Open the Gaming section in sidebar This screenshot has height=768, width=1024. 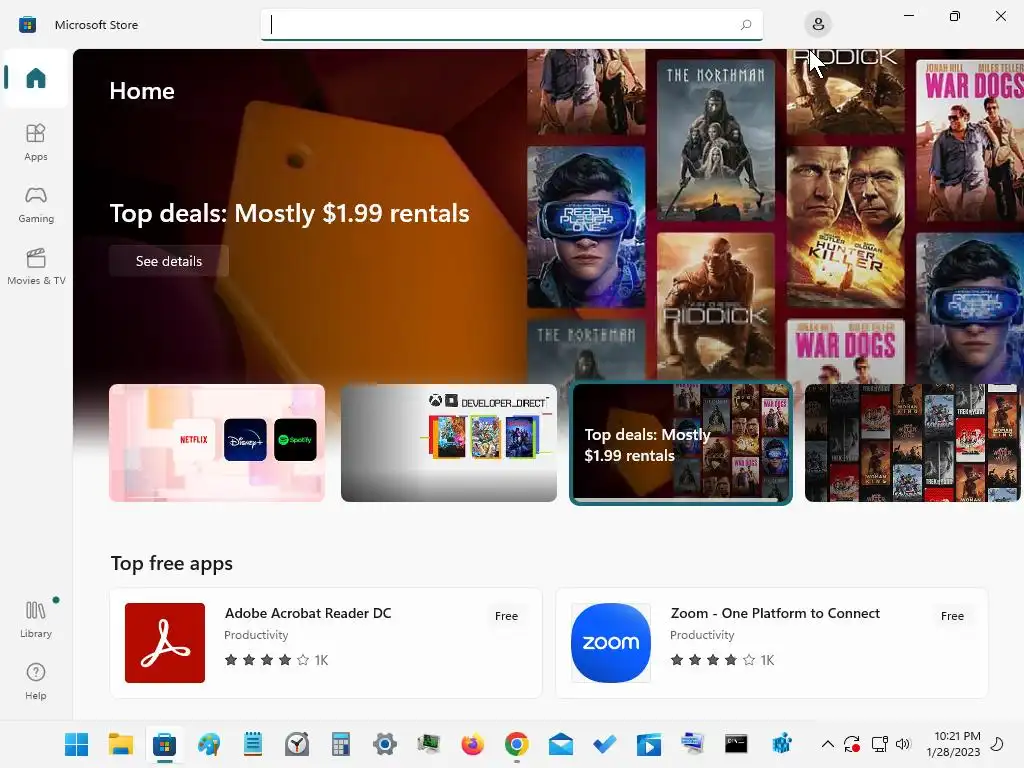36,204
